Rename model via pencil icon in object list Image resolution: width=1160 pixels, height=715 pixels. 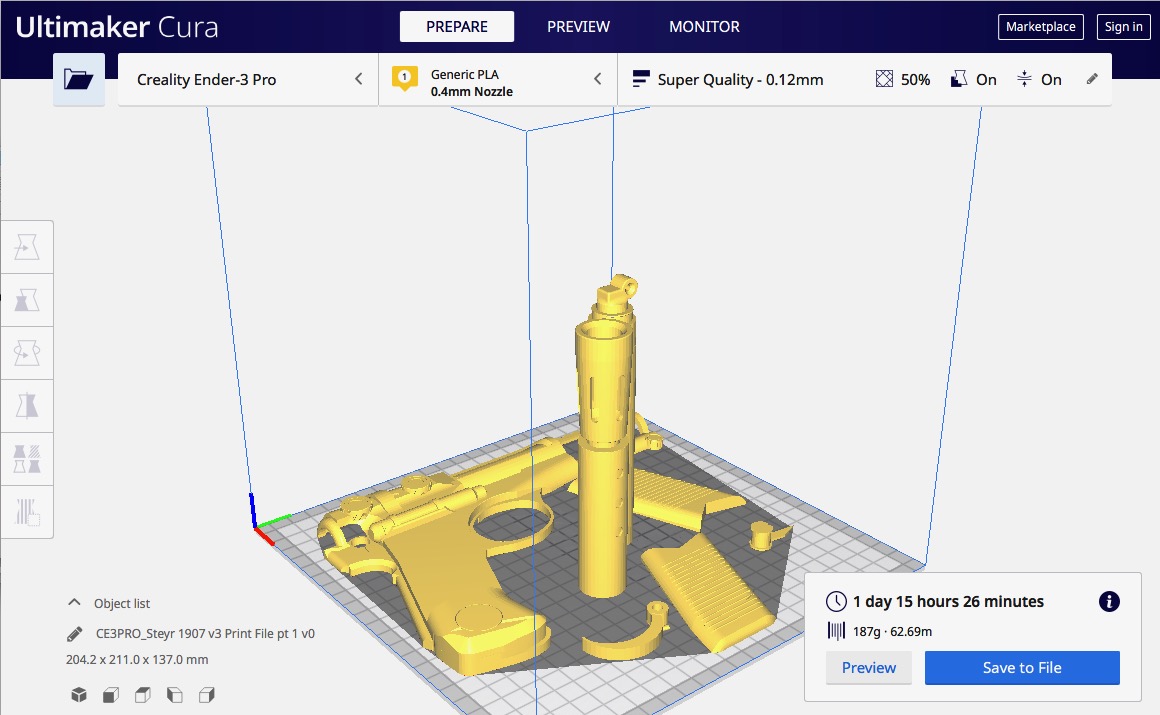(x=75, y=634)
